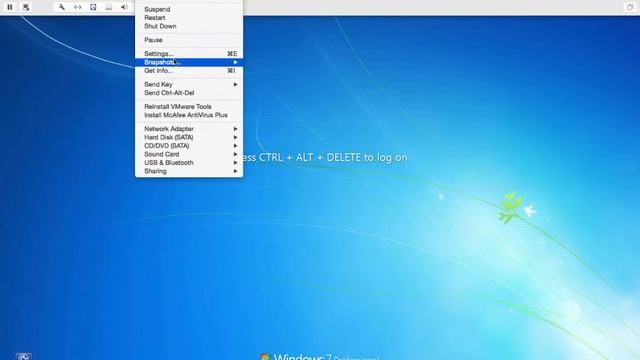Select Reinstall VMware Tools
Image resolution: width=640 pixels, height=360 pixels.
point(189,107)
